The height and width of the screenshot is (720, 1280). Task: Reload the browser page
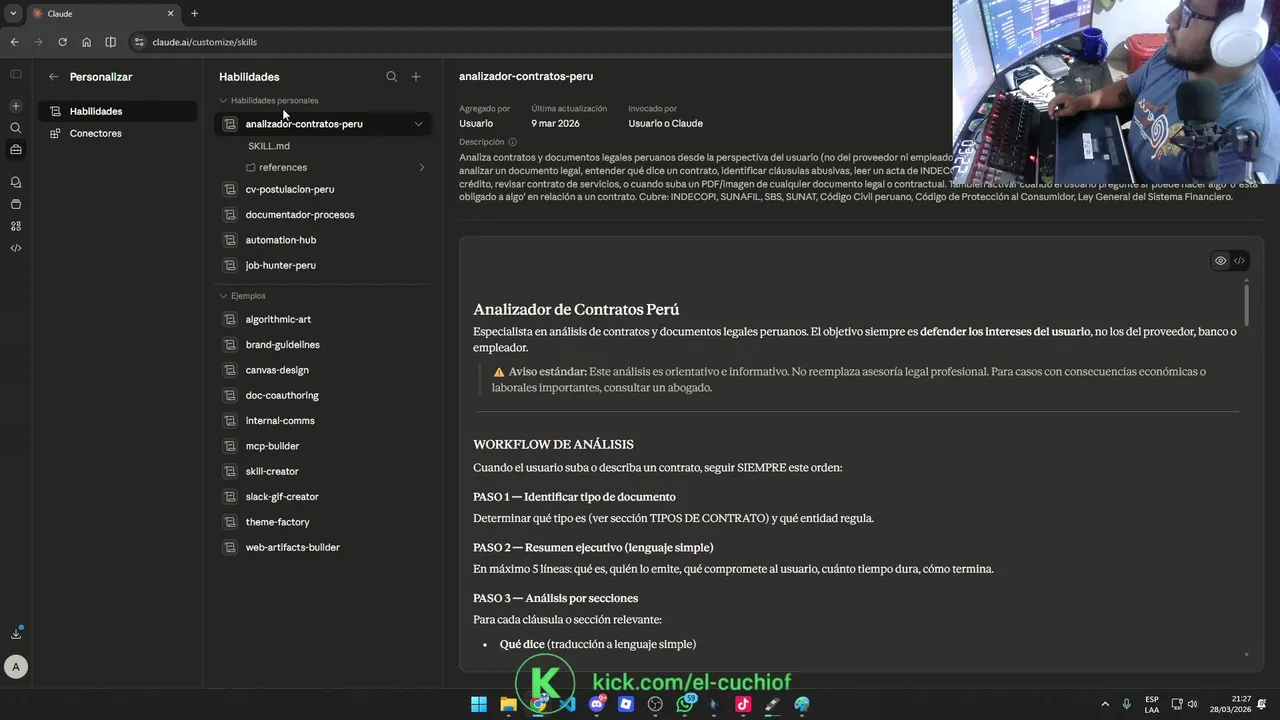62,42
